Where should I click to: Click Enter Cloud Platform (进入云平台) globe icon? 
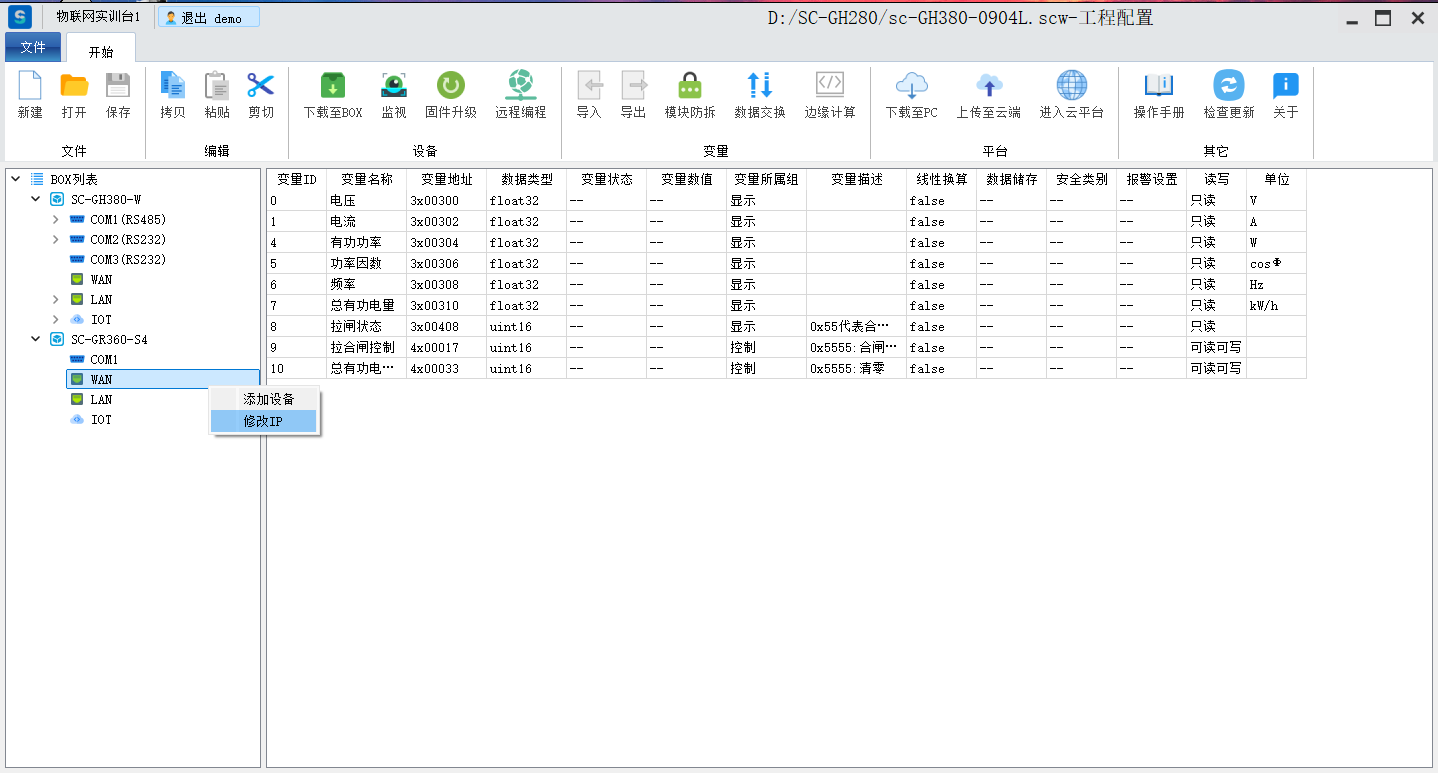pyautogui.click(x=1071, y=87)
